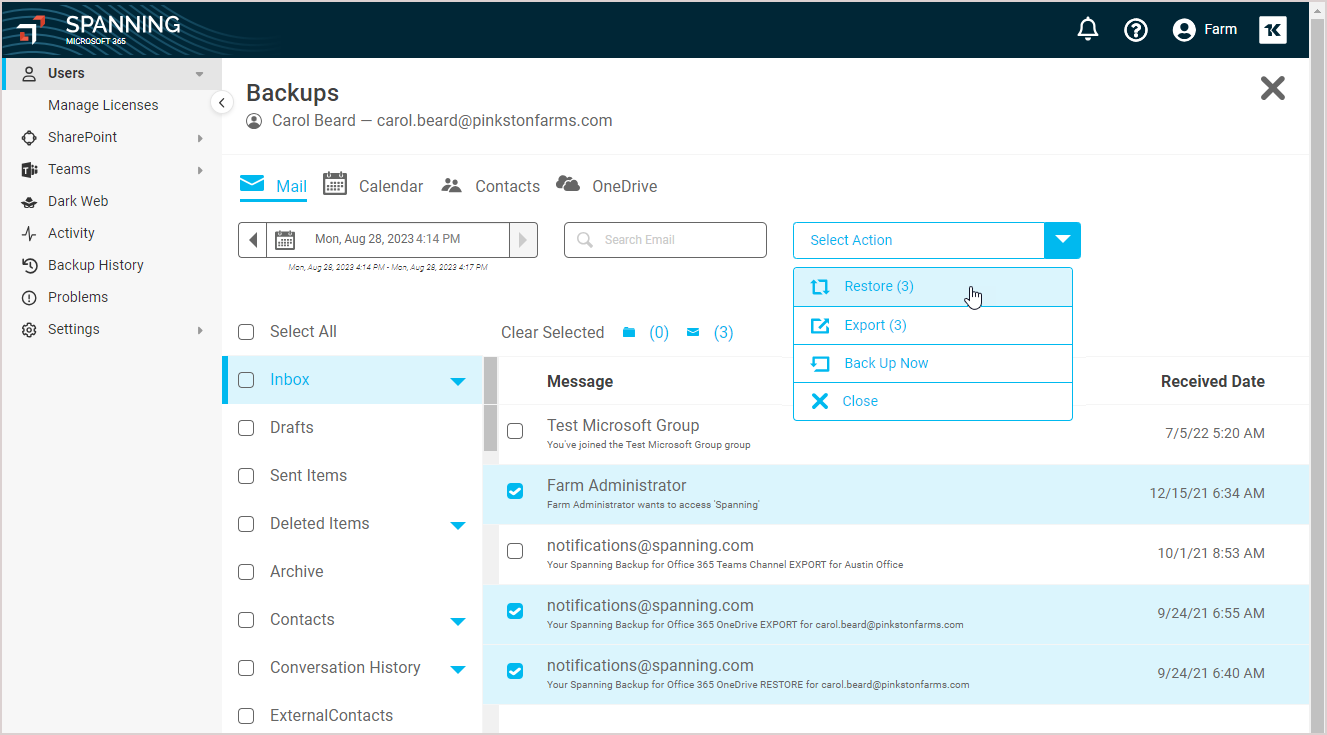1327x735 pixels.
Task: Expand the Settings submenu arrow
Action: point(200,330)
